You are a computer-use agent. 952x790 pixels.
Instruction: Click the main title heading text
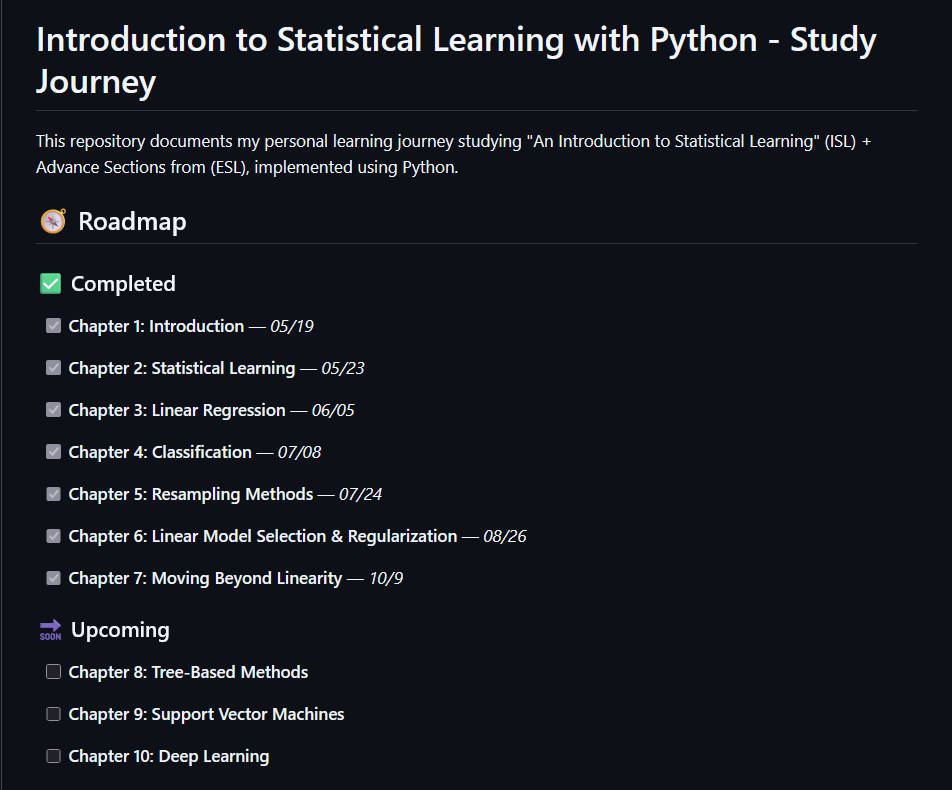pos(456,60)
